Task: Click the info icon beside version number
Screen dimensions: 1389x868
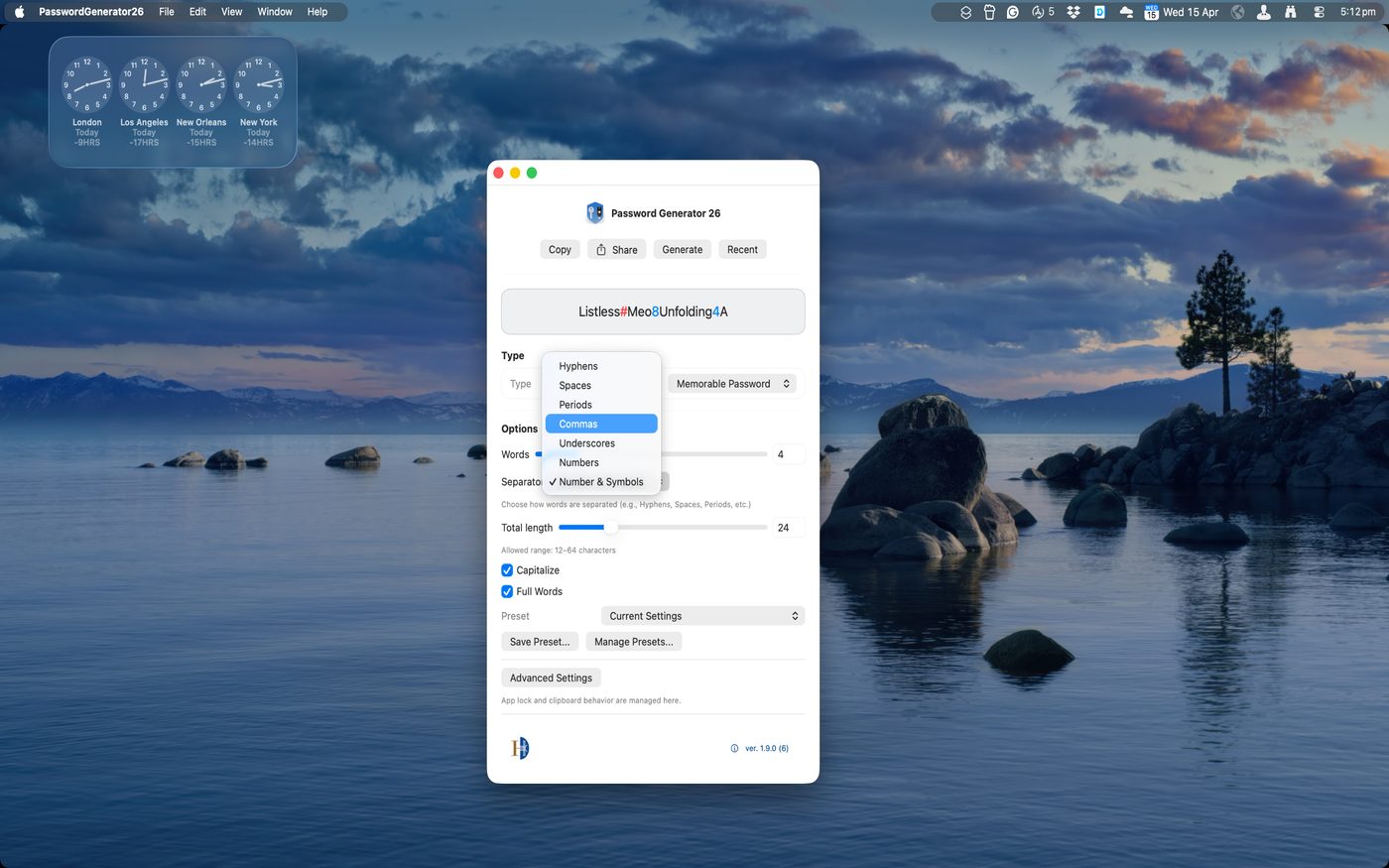Action: pyautogui.click(x=734, y=749)
